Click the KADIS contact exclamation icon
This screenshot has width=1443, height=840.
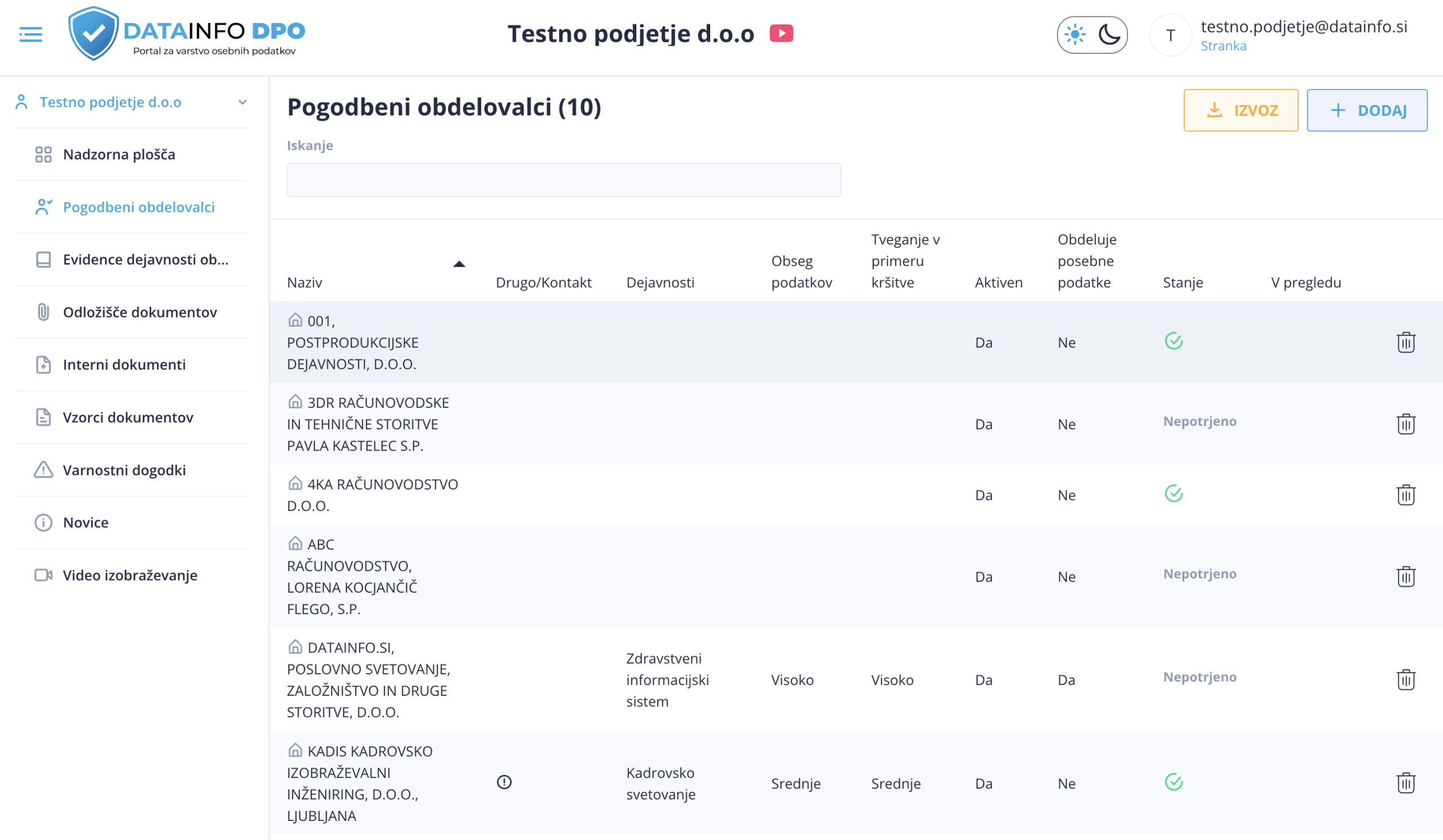point(504,782)
